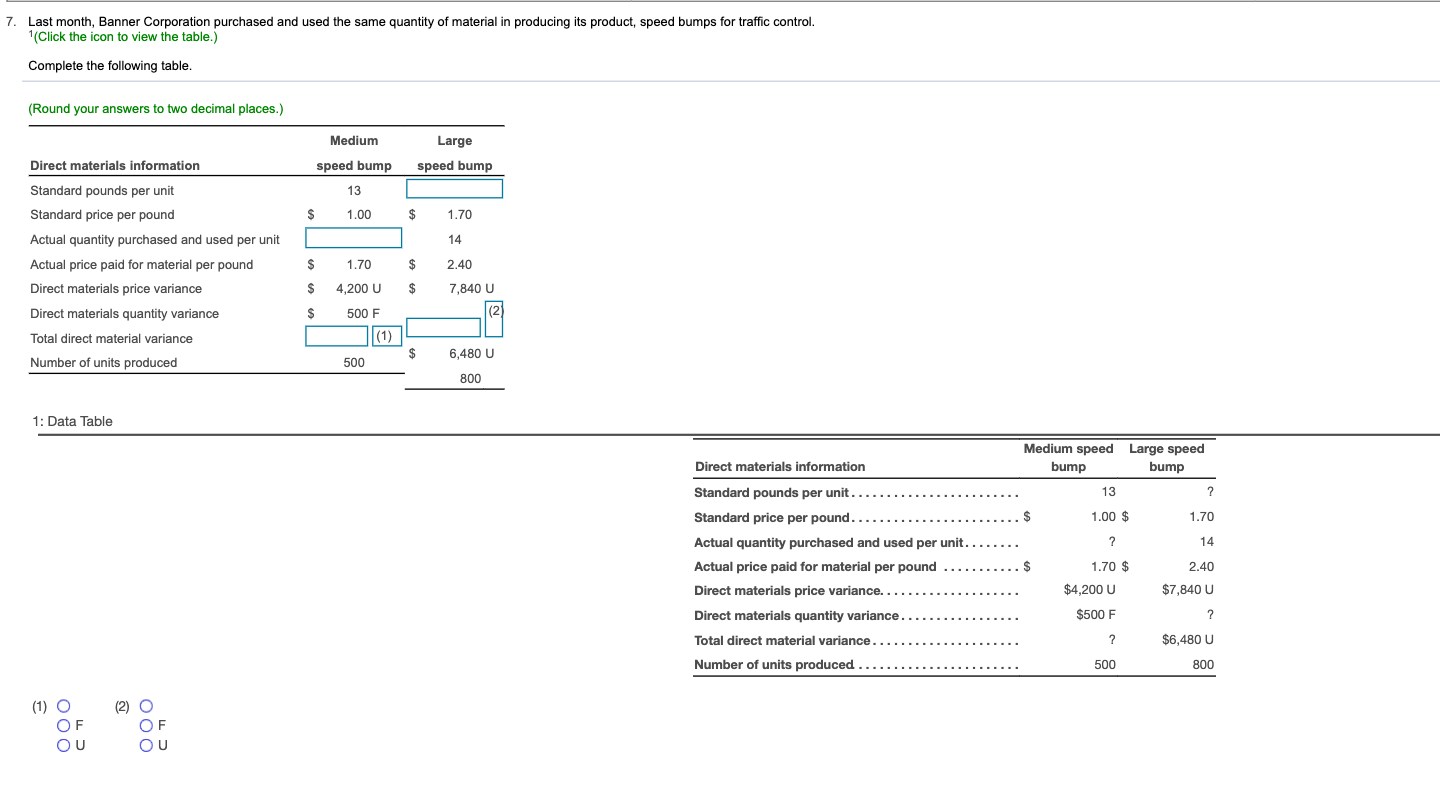Select U for item (1)
1440x811 pixels.
(x=63, y=745)
